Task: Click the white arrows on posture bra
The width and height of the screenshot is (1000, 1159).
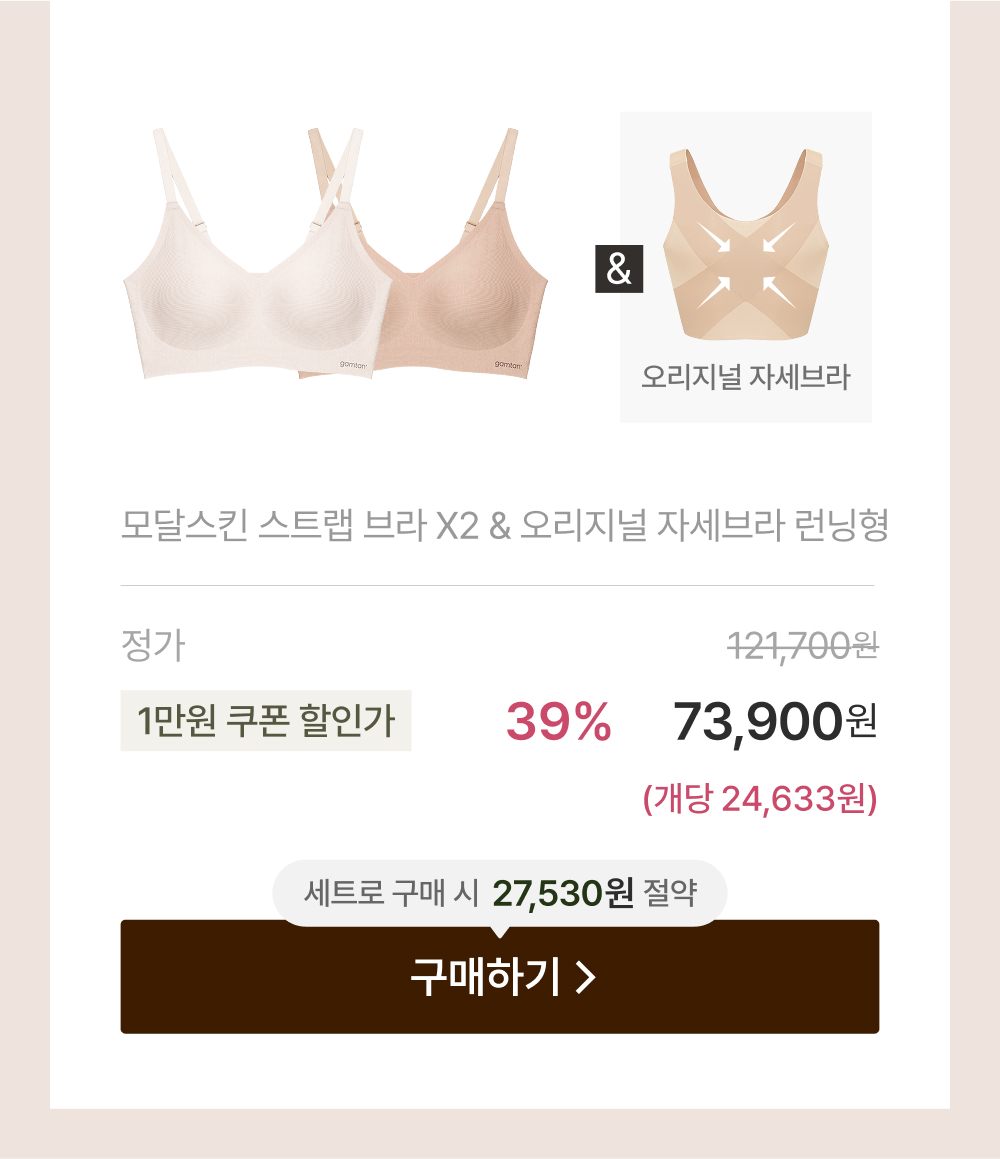Action: (746, 265)
